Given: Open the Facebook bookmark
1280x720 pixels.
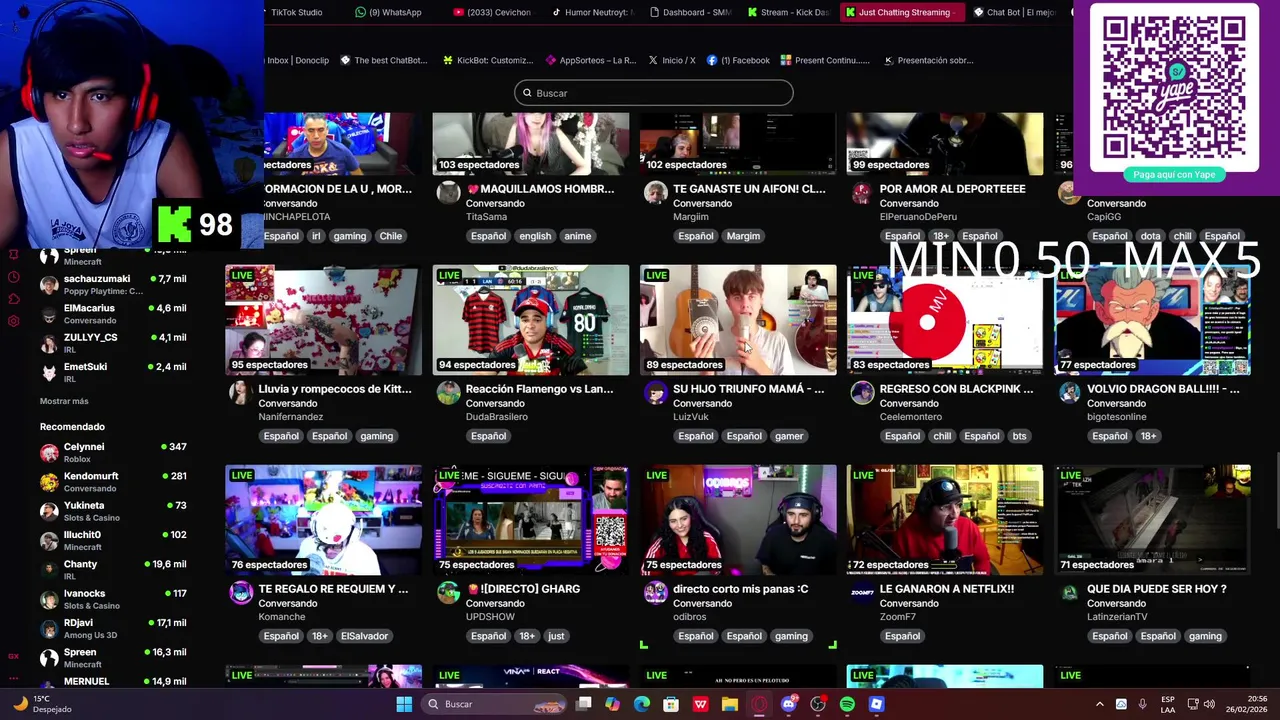Looking at the screenshot, I should [738, 60].
